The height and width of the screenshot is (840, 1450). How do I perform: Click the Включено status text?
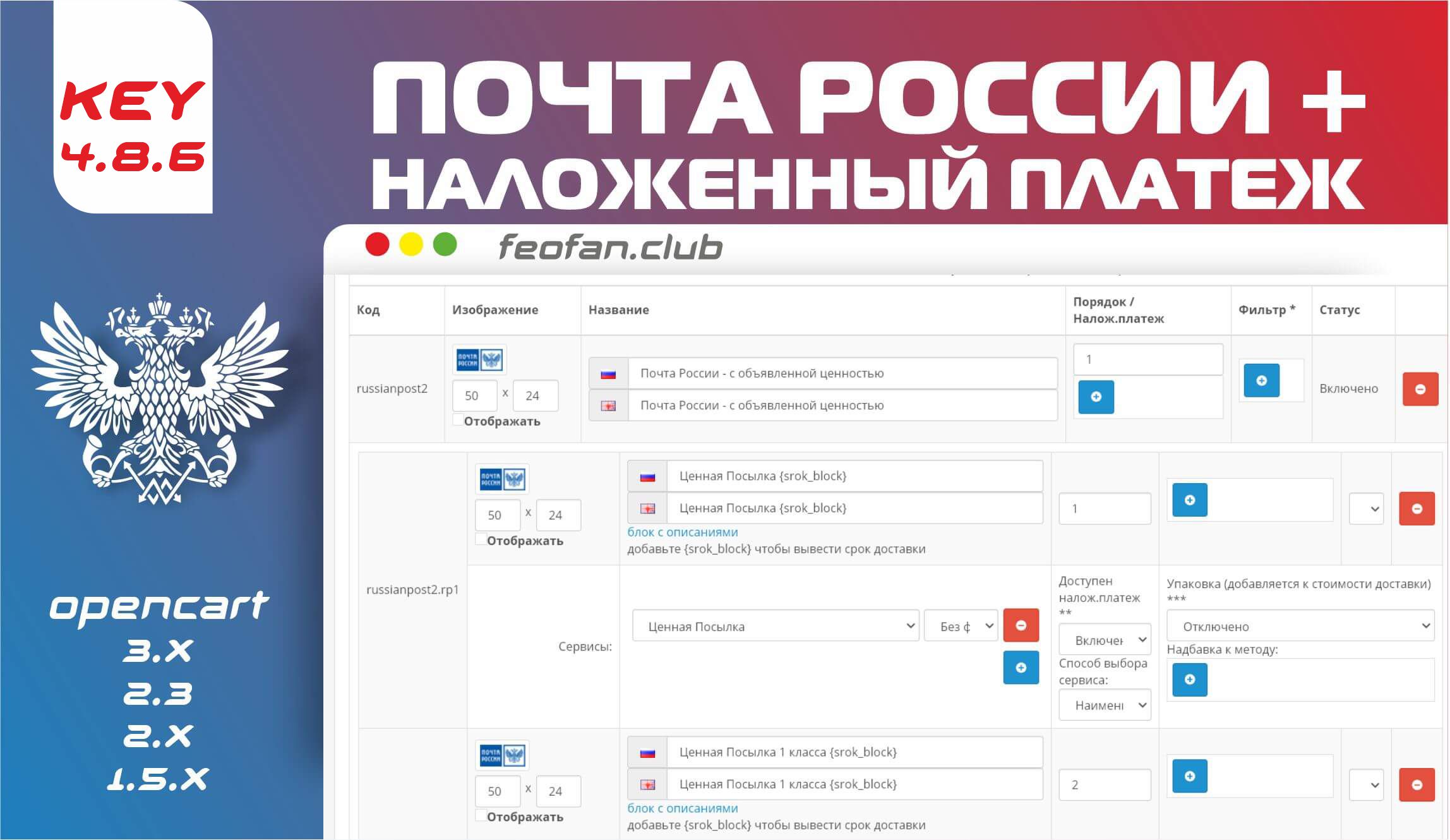tap(1348, 389)
